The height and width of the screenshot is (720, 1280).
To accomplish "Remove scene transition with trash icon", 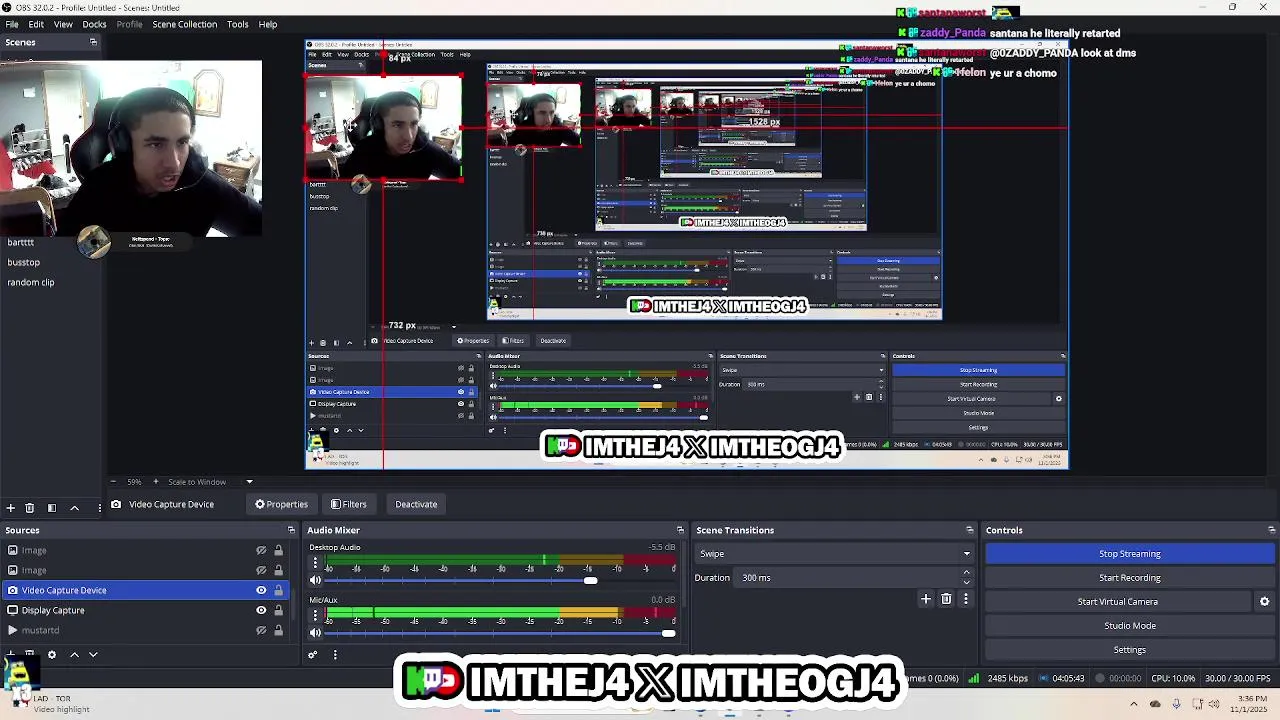I will coord(946,599).
